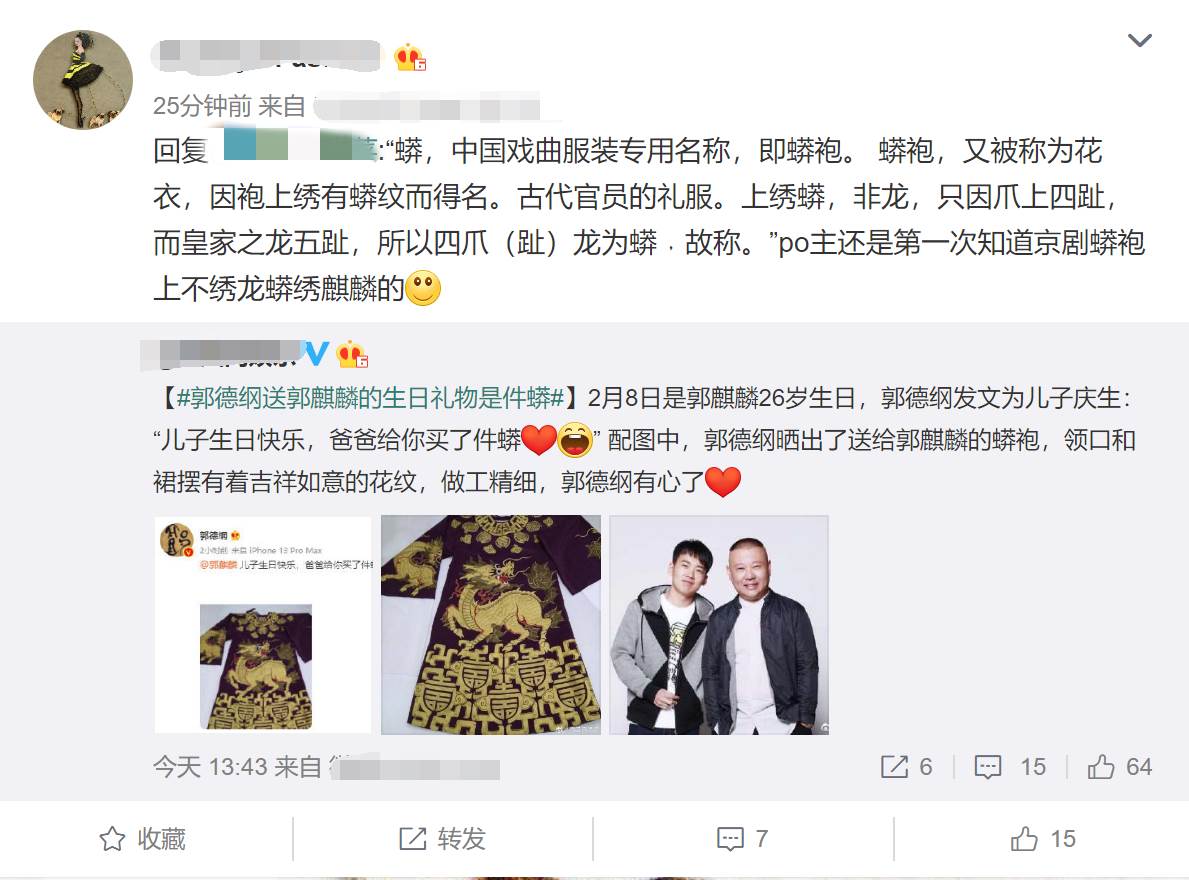Click original post share icon showing 6
The width and height of the screenshot is (1189, 880).
click(x=906, y=766)
